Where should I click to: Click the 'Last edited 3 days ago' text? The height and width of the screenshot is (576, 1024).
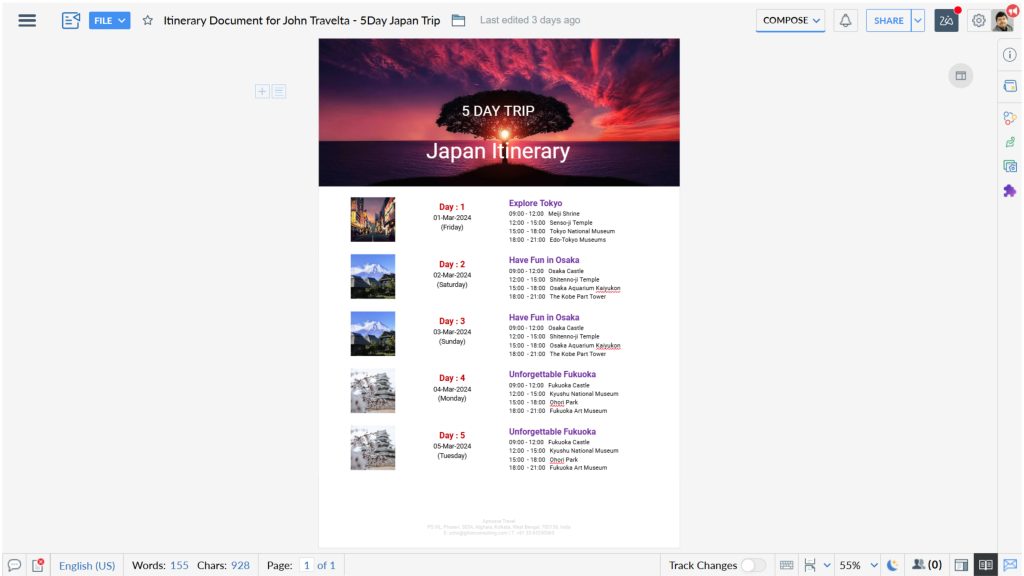530,20
